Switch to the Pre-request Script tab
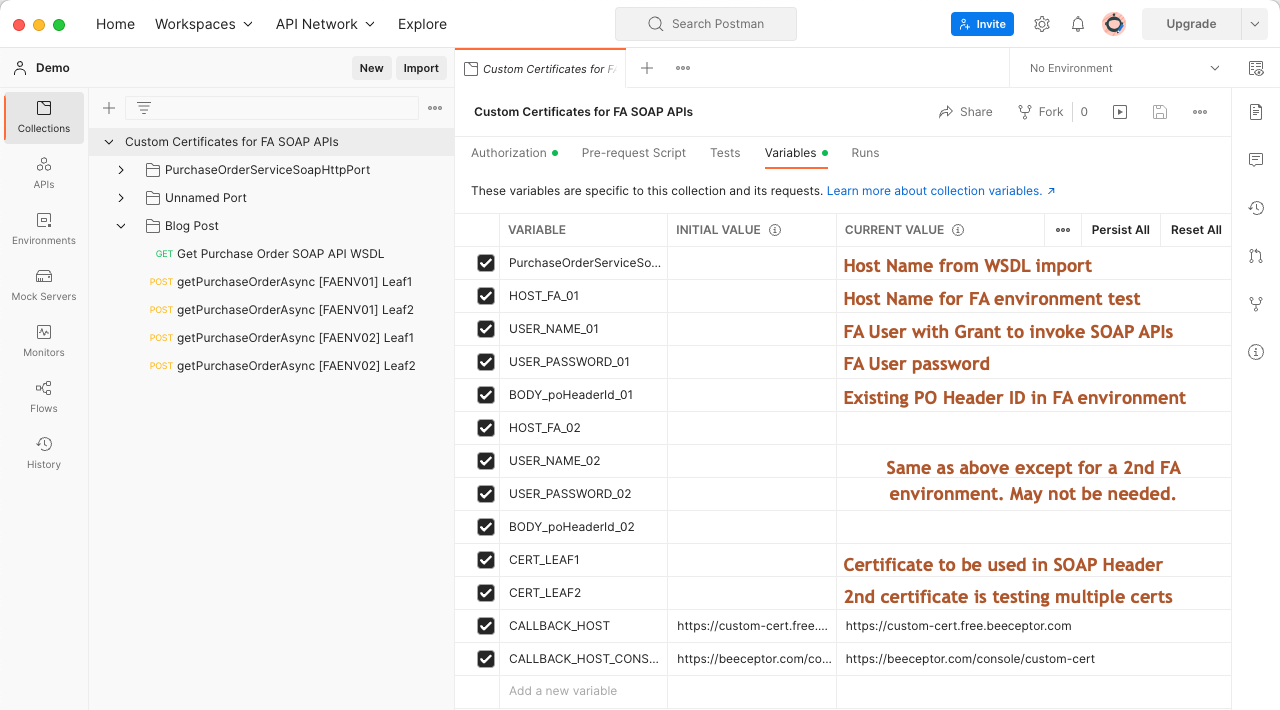 633,153
